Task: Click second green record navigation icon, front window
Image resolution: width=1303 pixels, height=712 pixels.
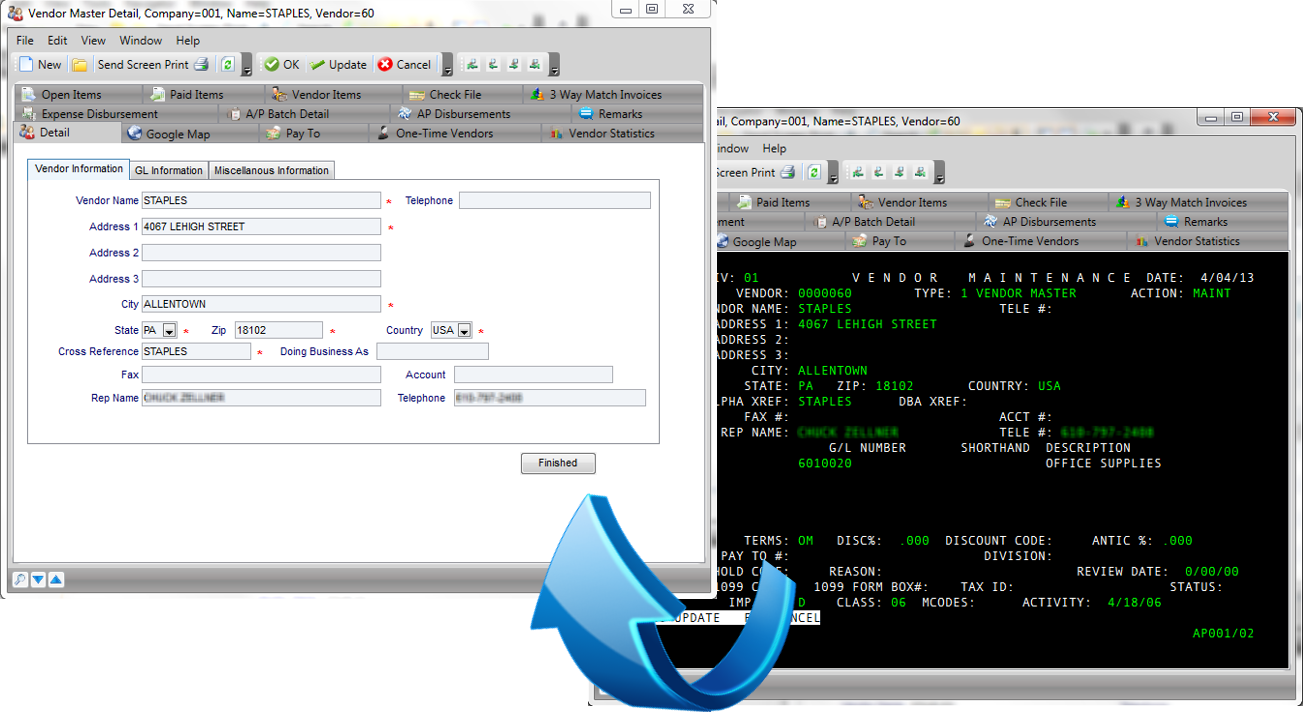Action: coord(493,64)
